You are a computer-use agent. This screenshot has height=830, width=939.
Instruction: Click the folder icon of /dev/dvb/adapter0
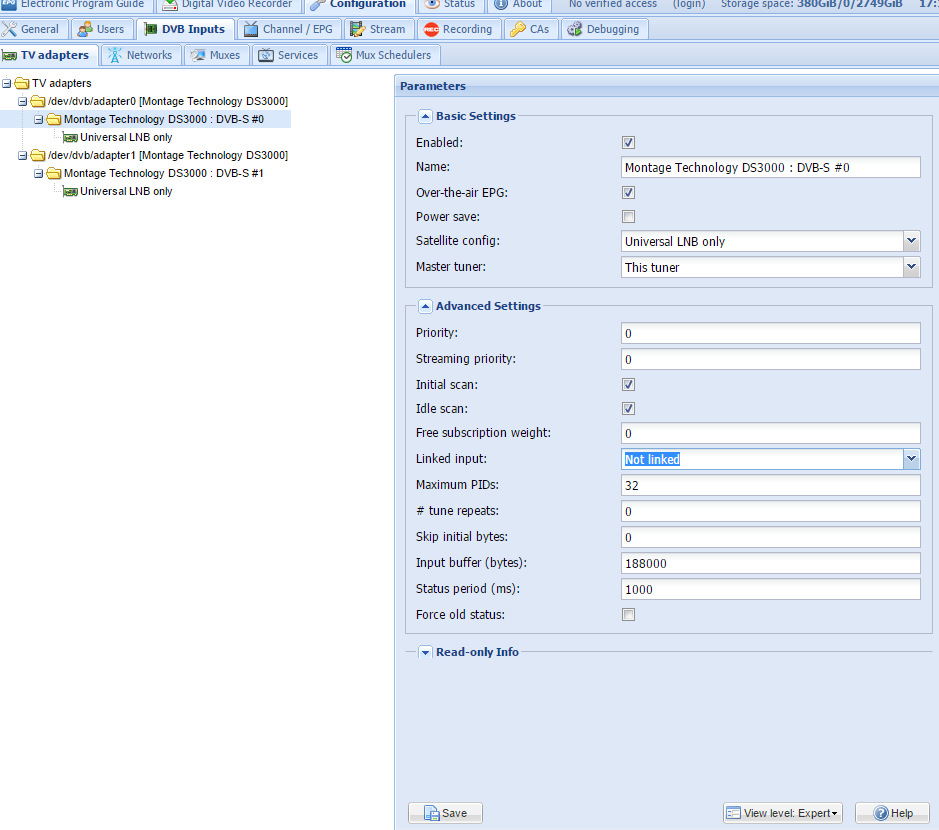click(38, 101)
